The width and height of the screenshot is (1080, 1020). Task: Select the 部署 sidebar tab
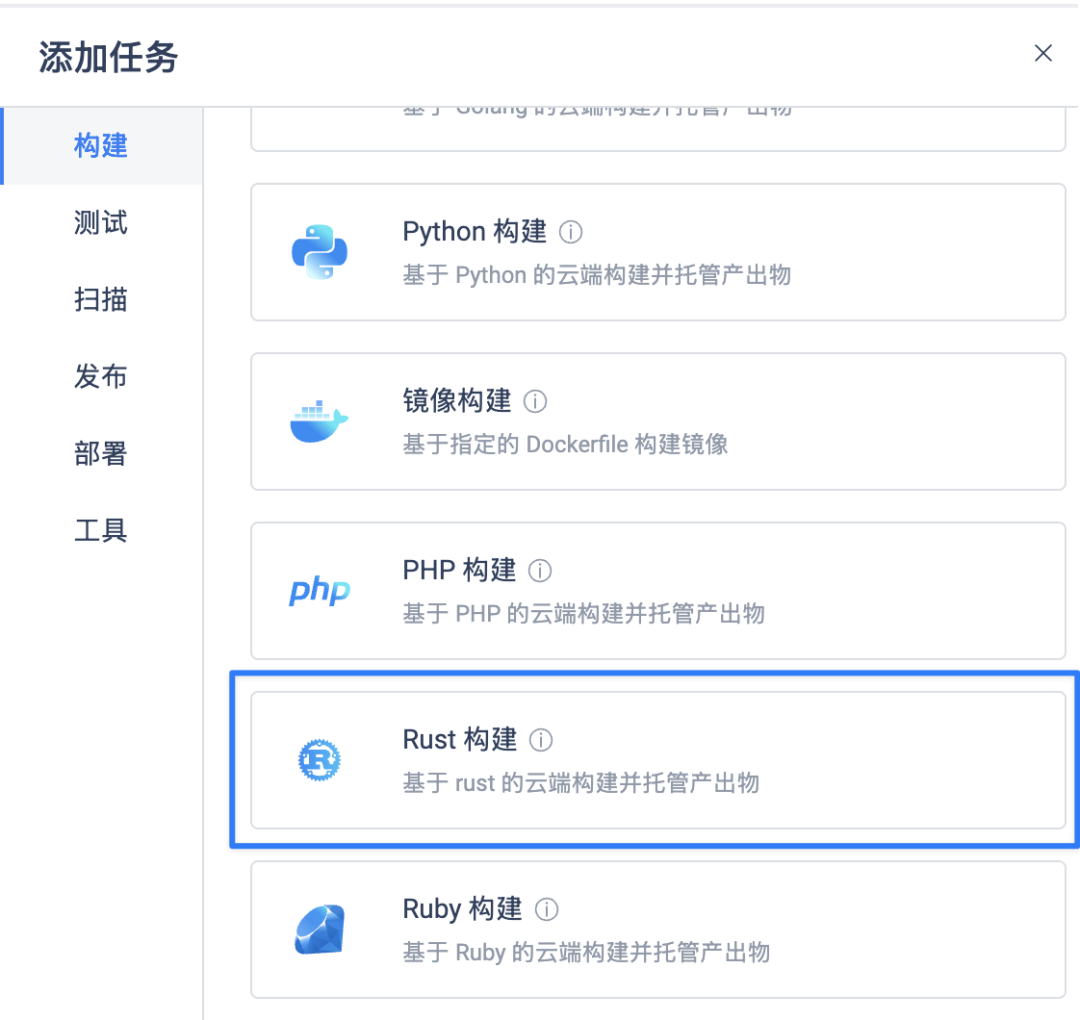101,454
